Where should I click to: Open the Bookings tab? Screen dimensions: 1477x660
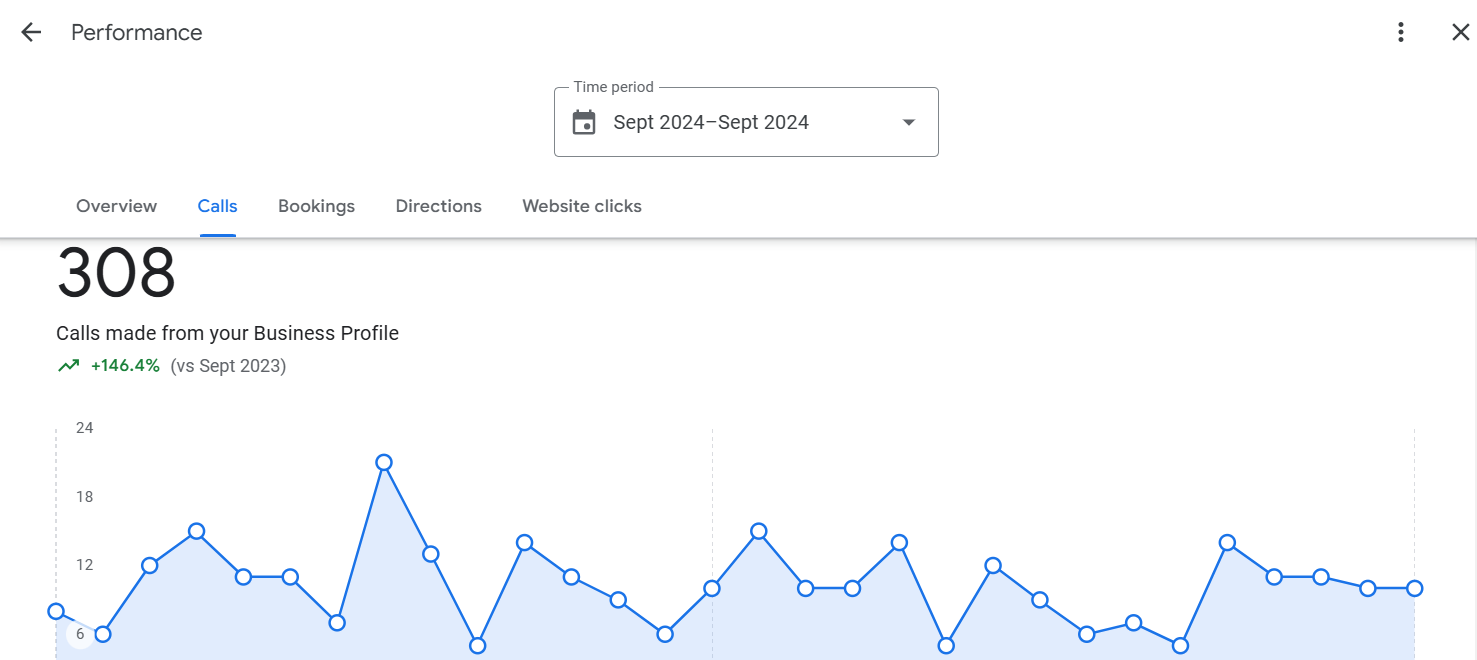[x=316, y=206]
